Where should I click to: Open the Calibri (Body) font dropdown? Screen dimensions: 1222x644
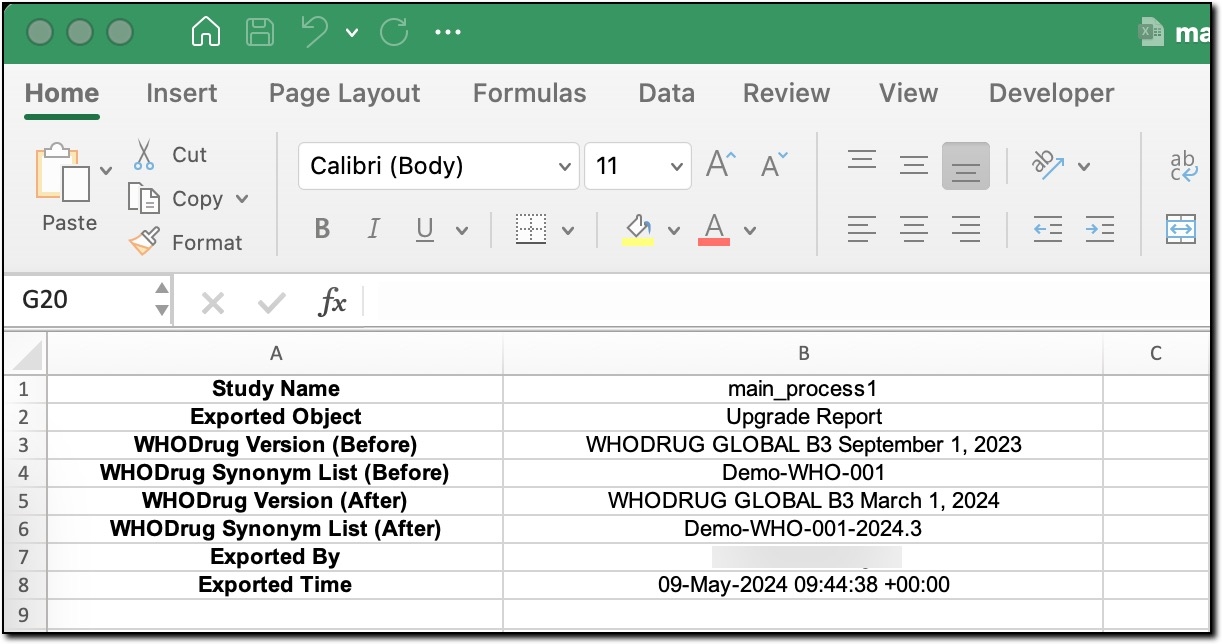coord(565,166)
